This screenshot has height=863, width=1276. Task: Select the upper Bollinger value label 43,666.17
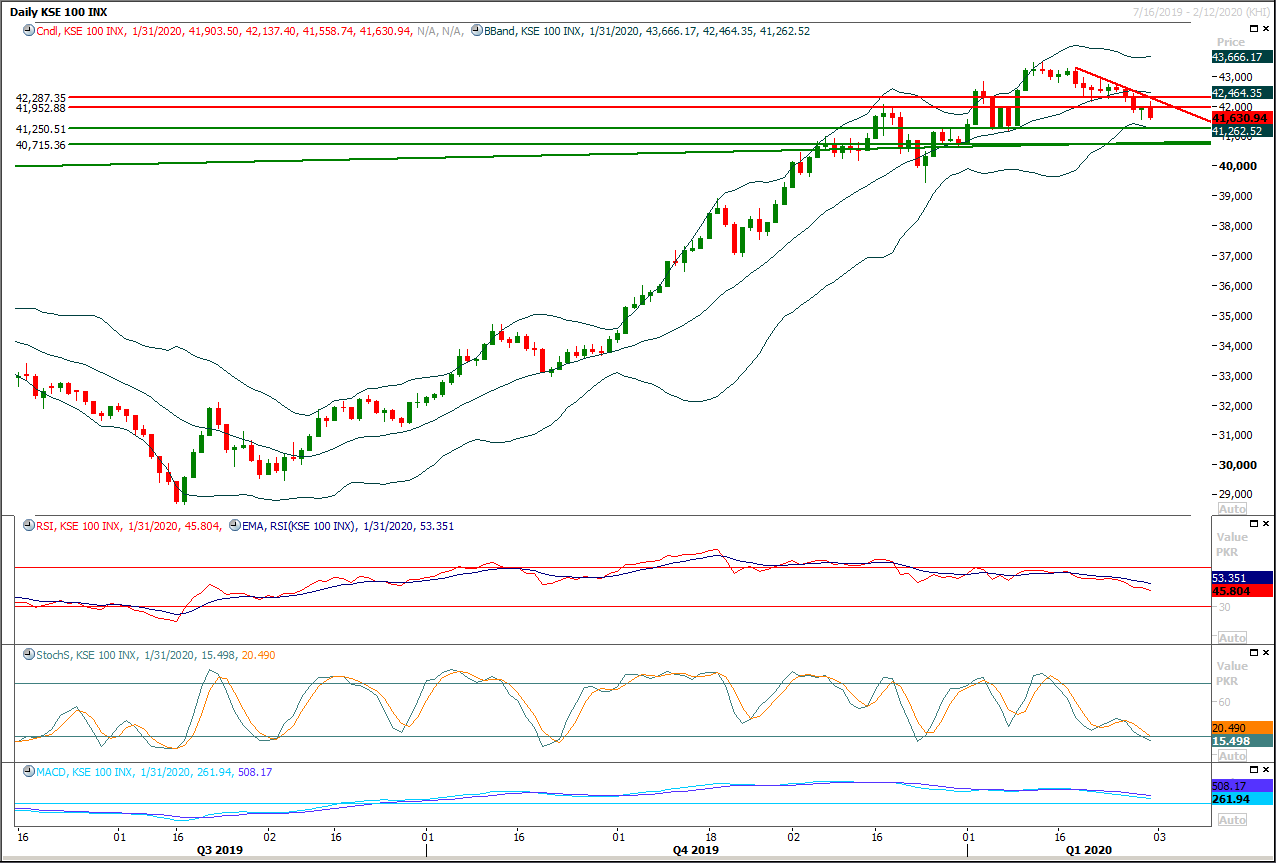tap(1240, 57)
